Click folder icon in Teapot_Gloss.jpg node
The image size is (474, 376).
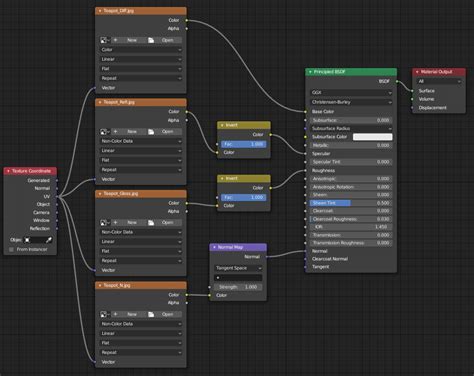pos(151,222)
